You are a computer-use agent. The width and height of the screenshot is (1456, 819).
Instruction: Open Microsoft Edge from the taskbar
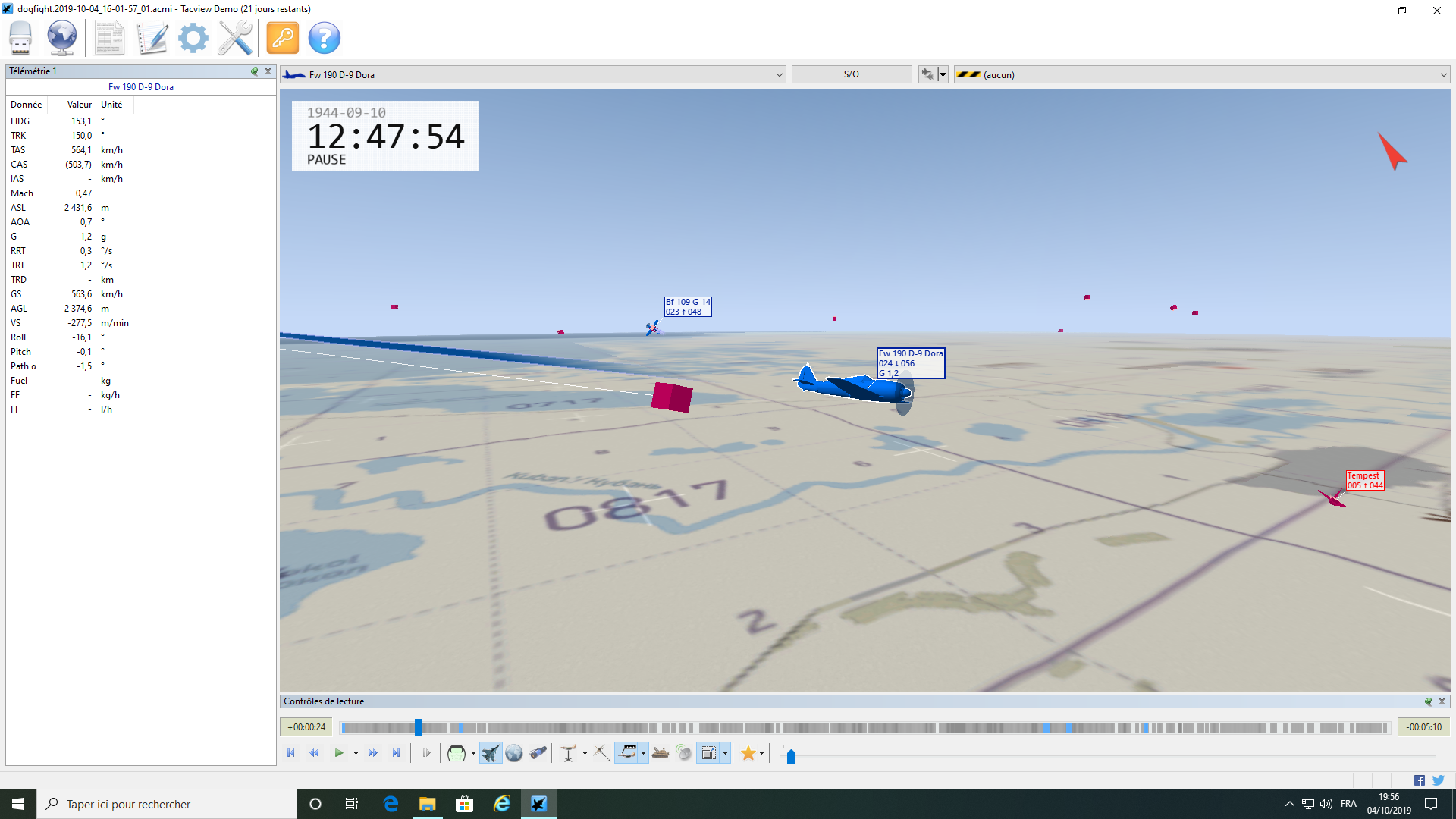[391, 804]
